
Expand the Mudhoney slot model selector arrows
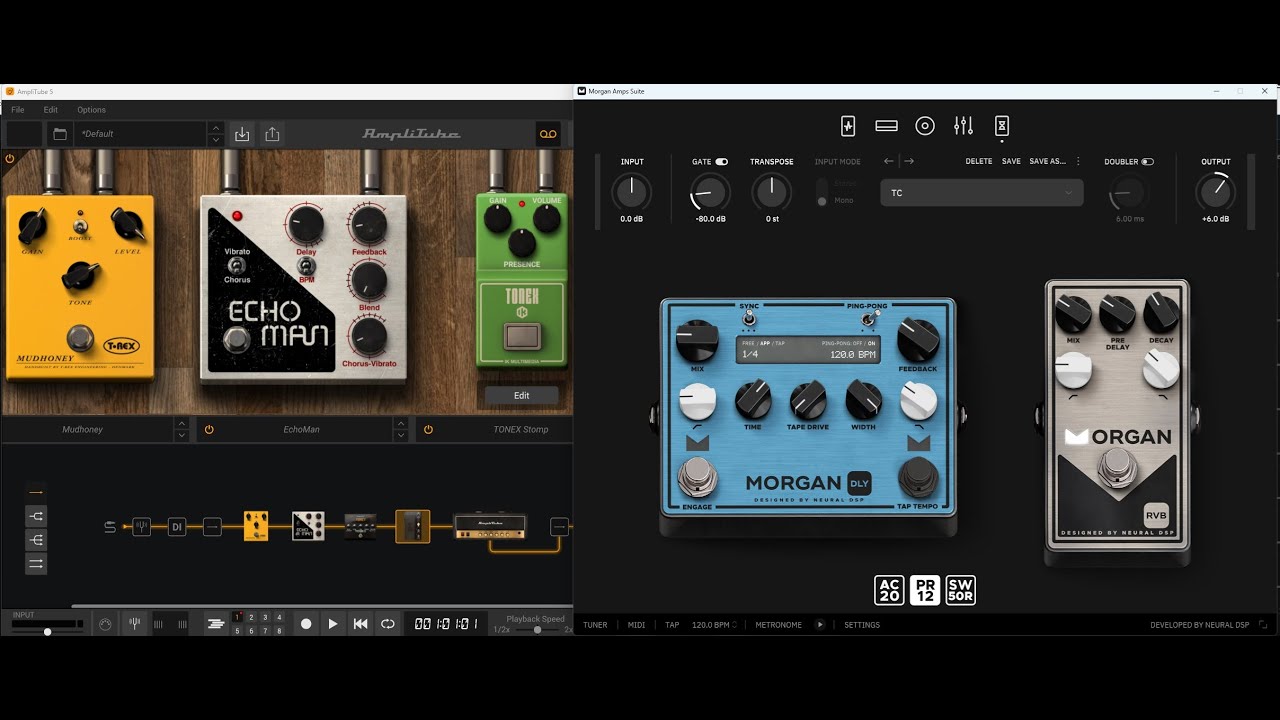181,429
